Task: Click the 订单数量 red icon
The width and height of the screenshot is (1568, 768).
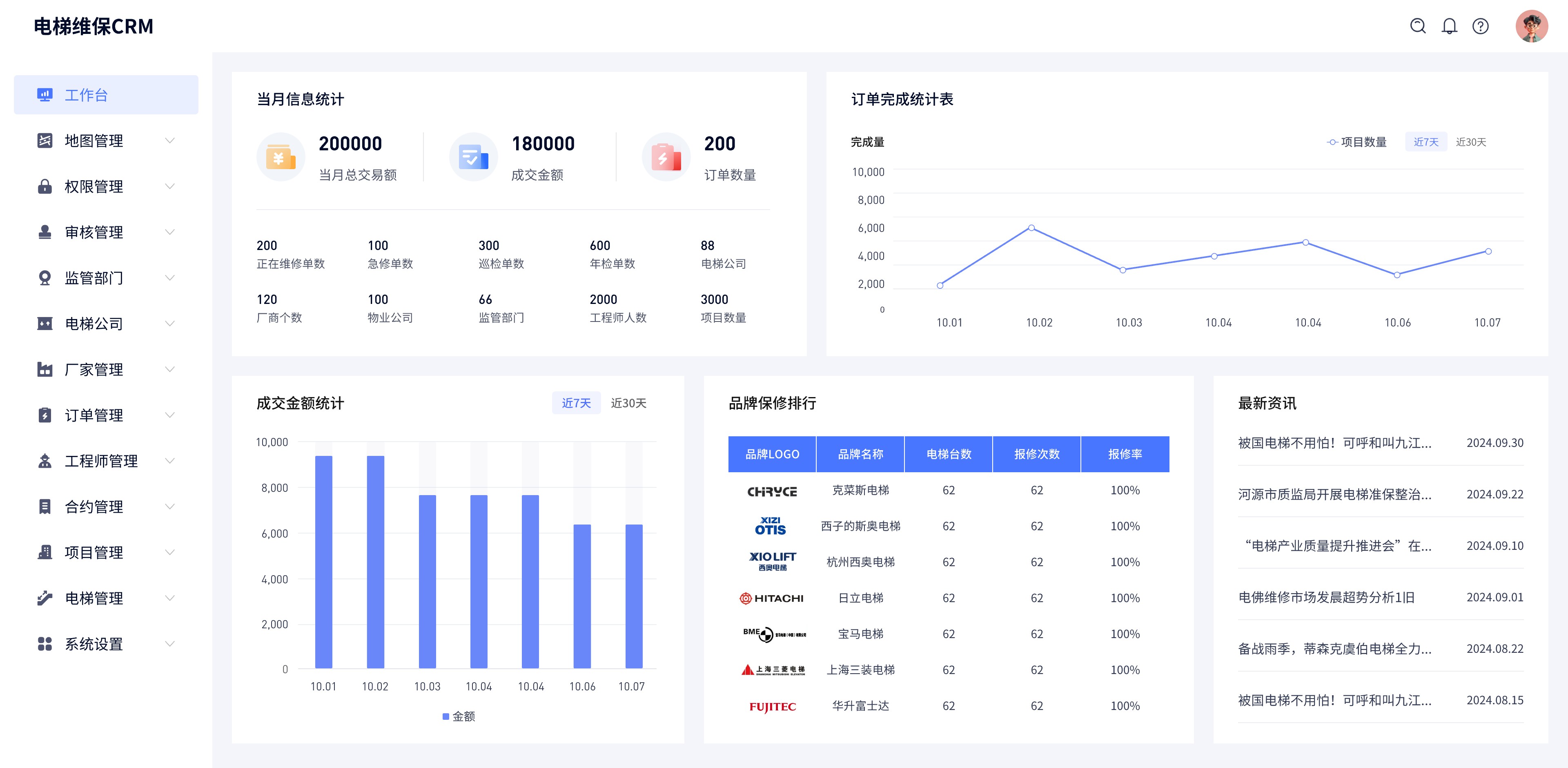Action: (666, 157)
